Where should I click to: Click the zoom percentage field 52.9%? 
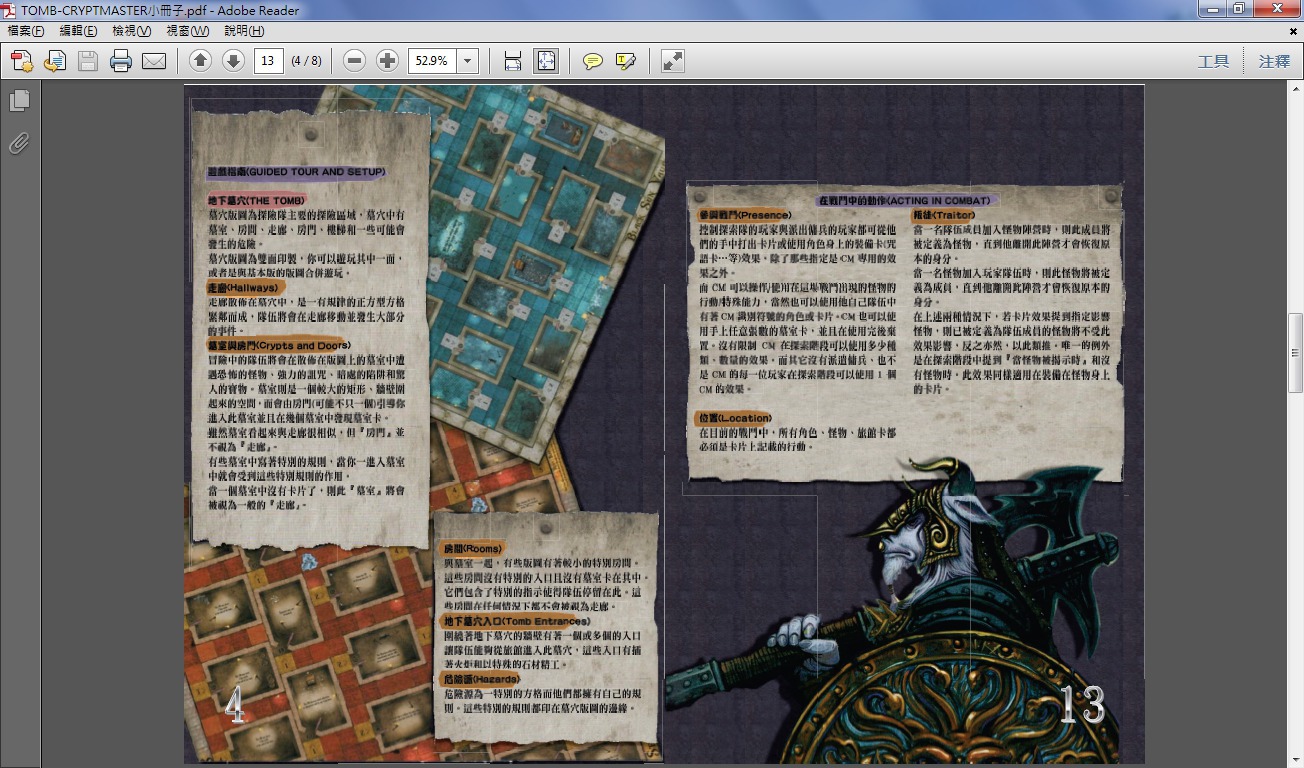point(432,61)
